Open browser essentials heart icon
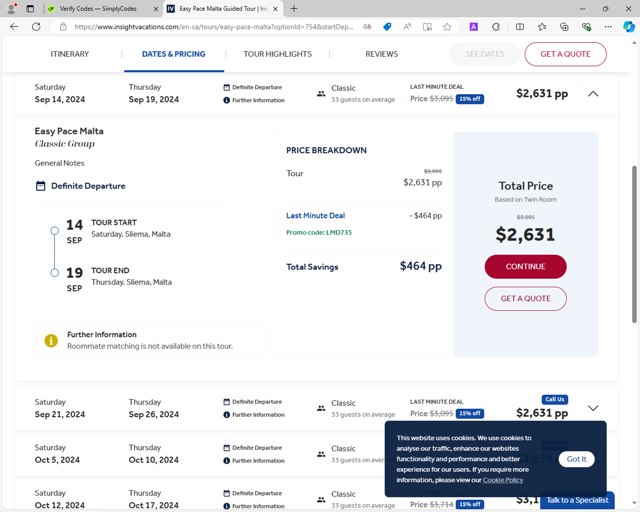 pos(586,27)
